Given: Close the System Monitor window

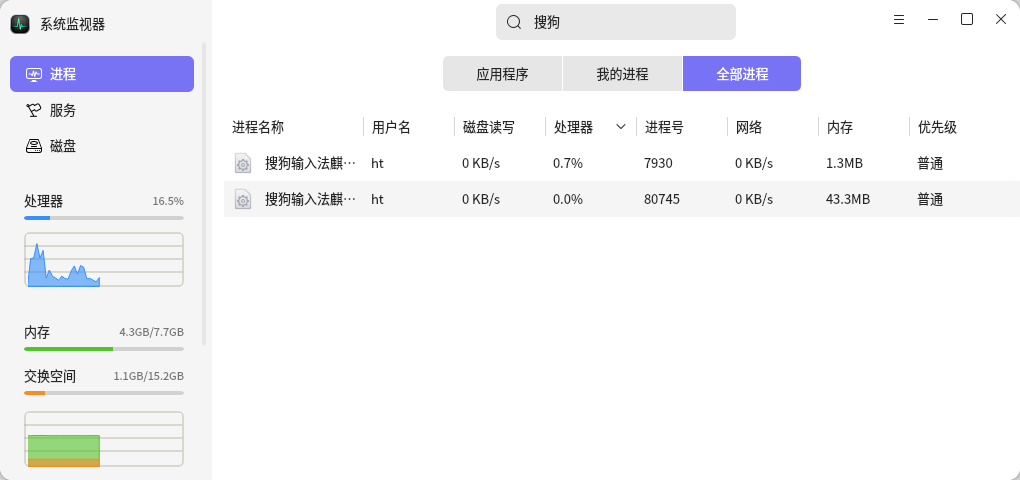Looking at the screenshot, I should point(1001,20).
